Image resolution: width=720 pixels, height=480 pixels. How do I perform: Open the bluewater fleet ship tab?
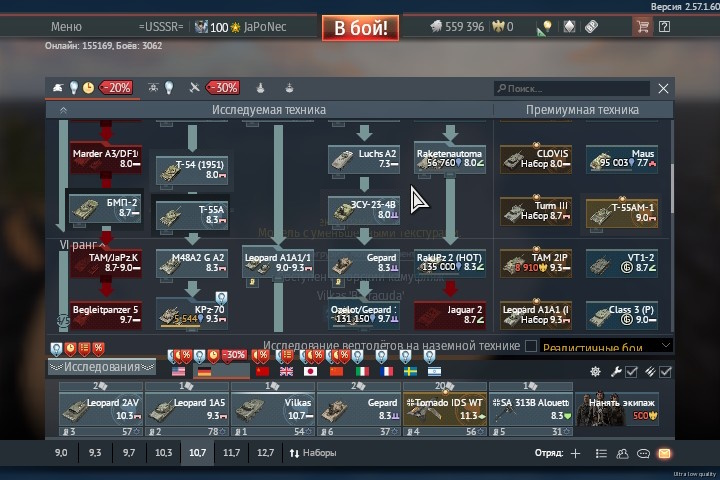click(x=260, y=88)
